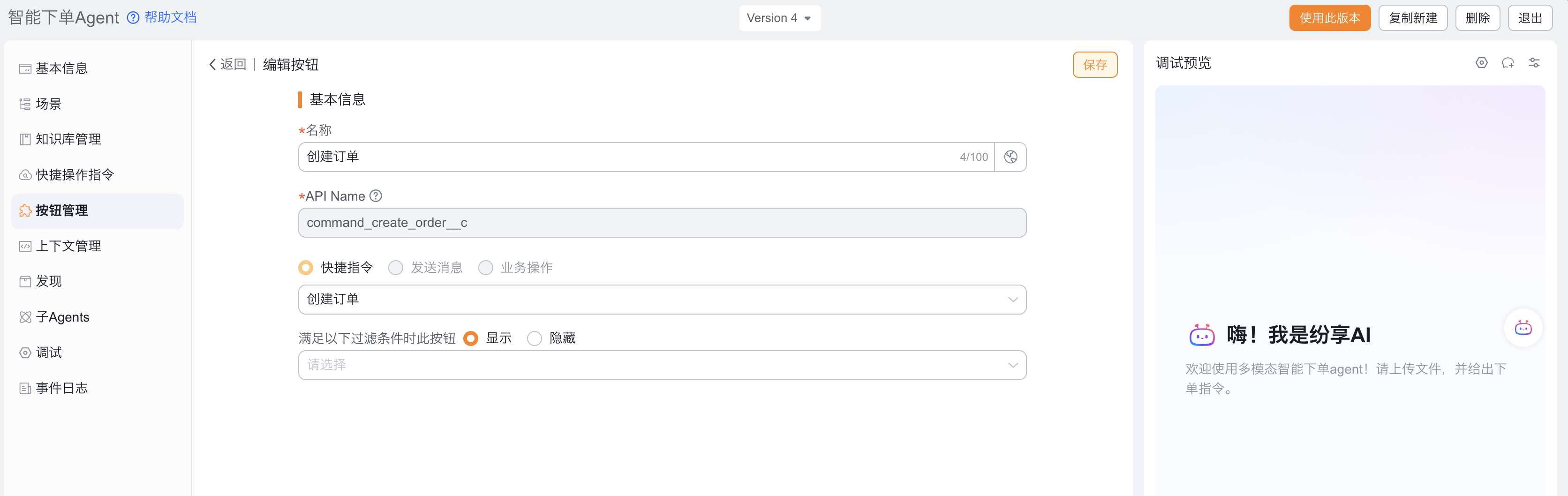This screenshot has width=1568, height=496.
Task: Select the 业务操作 radio option
Action: 486,268
